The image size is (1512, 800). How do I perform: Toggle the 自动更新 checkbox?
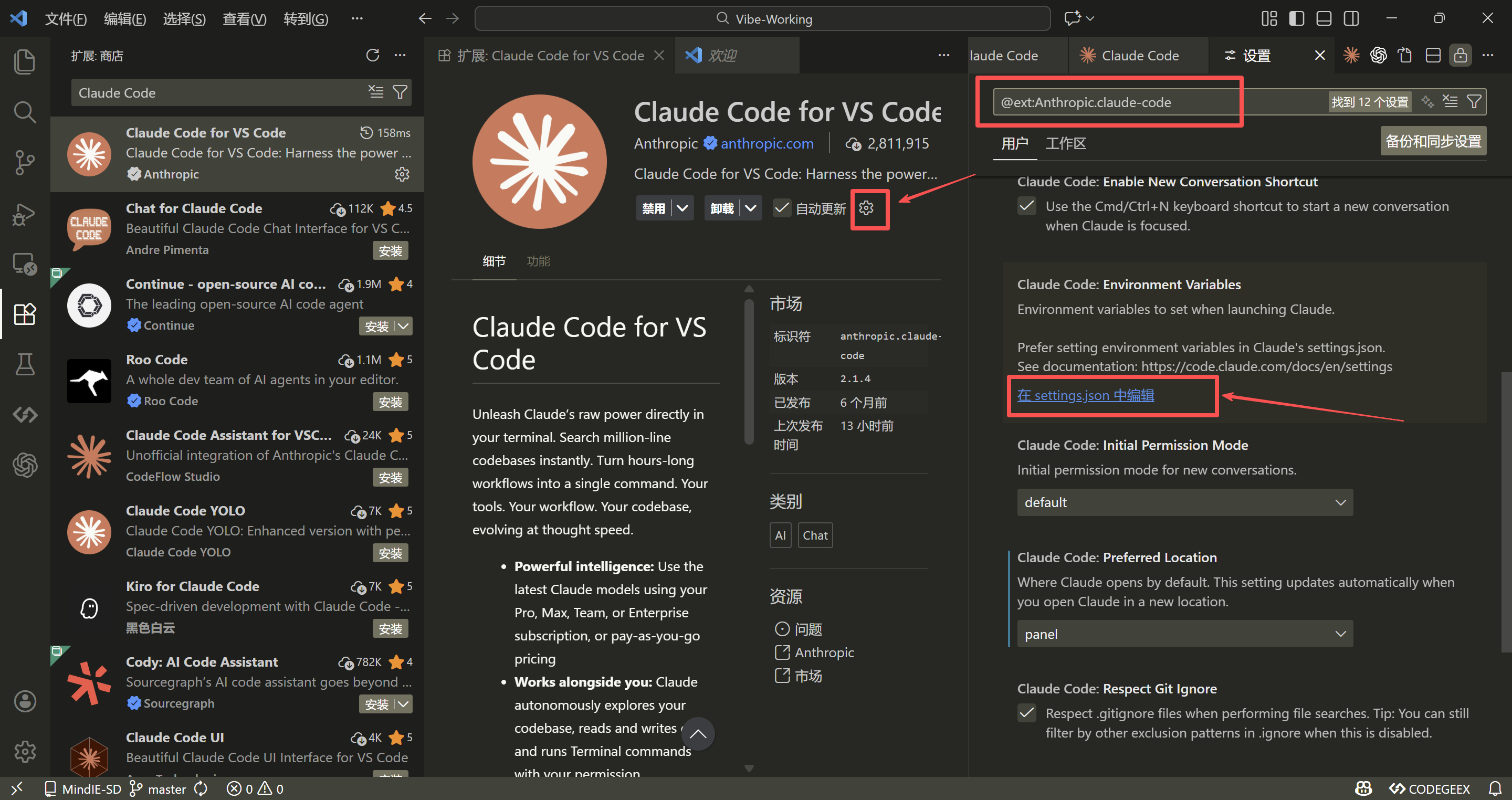tap(781, 208)
